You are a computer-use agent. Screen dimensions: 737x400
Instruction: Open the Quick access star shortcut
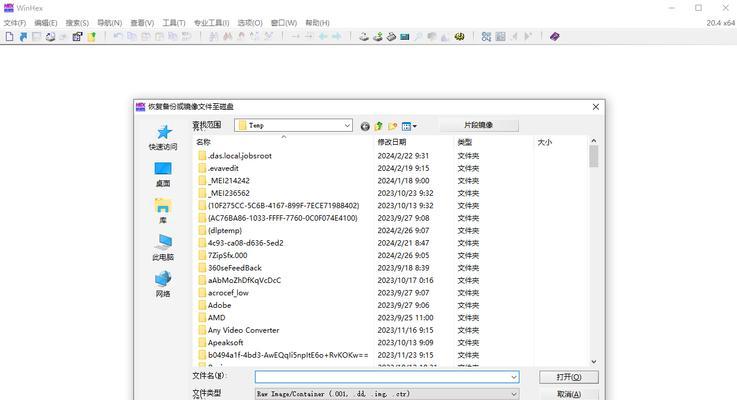pyautogui.click(x=163, y=137)
